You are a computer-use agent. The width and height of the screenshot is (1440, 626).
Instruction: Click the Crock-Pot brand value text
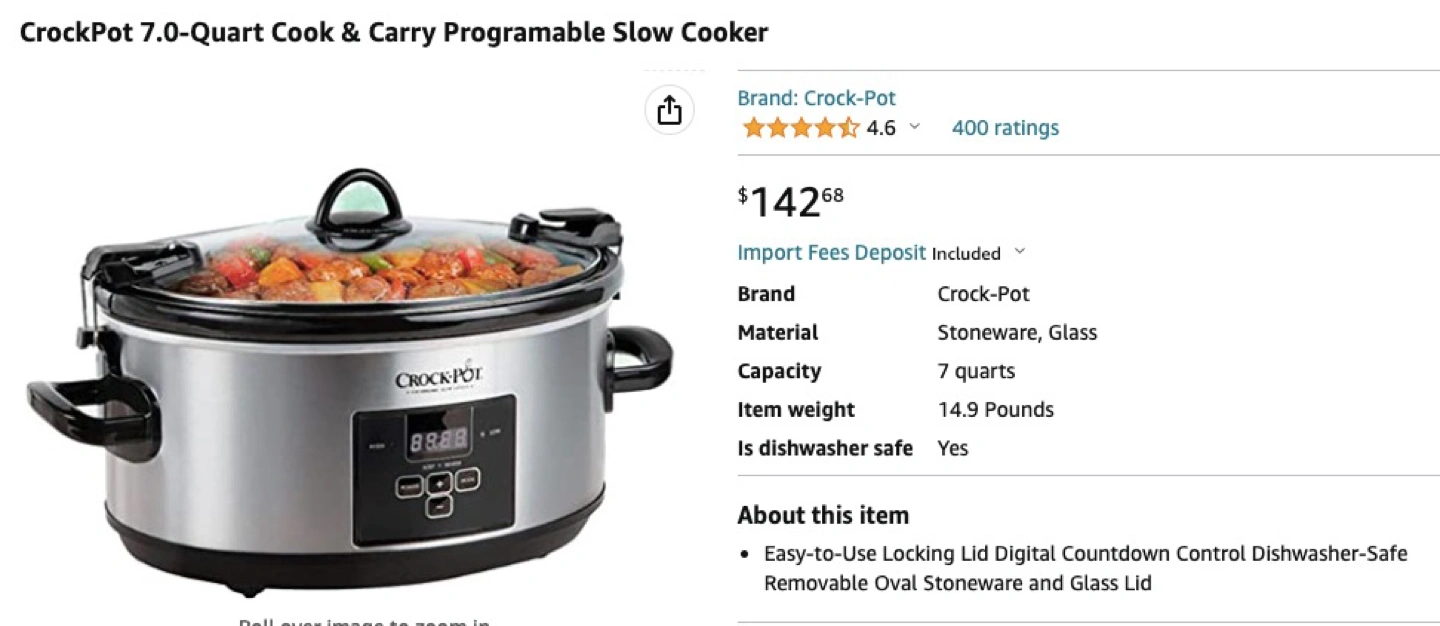pyautogui.click(x=983, y=294)
